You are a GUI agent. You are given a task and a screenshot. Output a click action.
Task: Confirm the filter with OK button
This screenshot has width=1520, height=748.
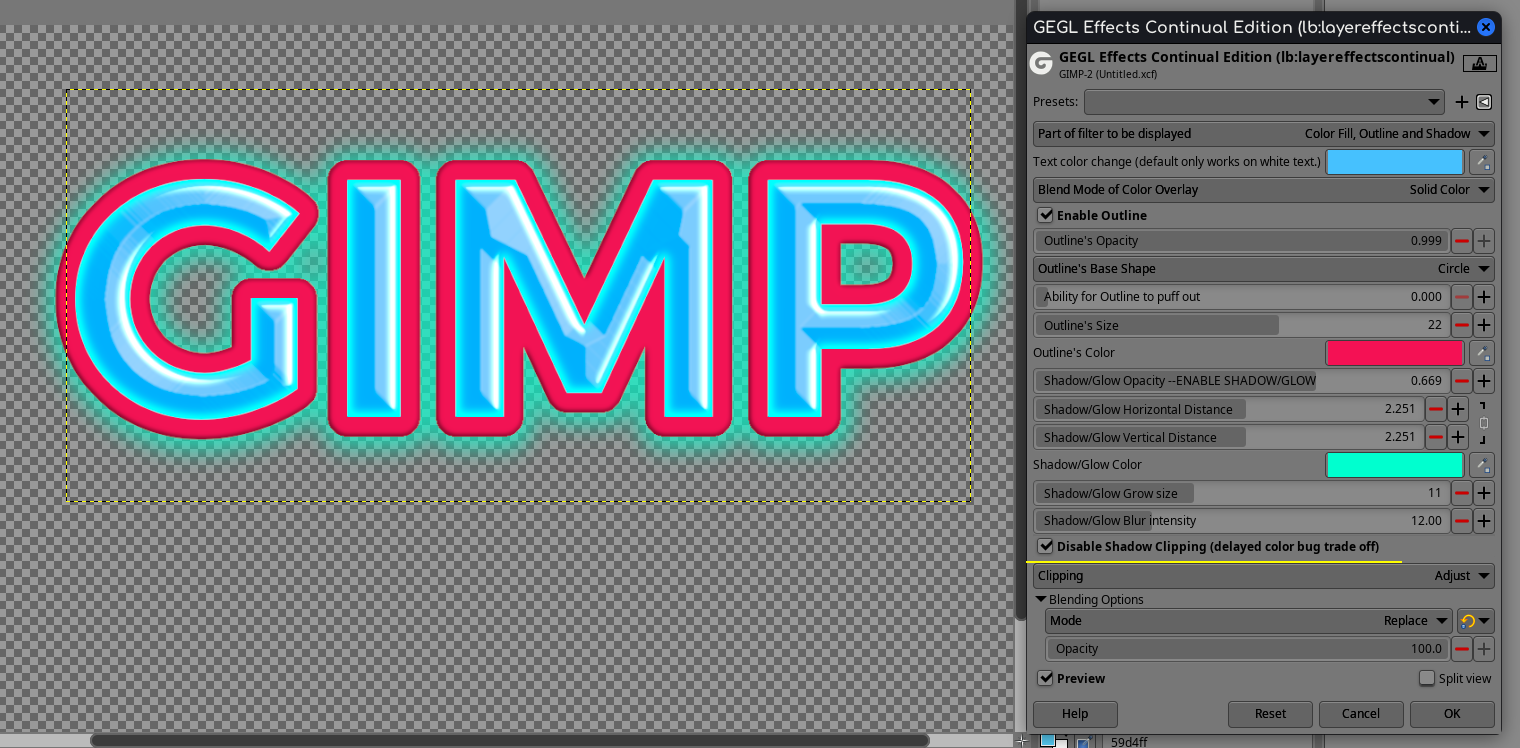click(1452, 714)
